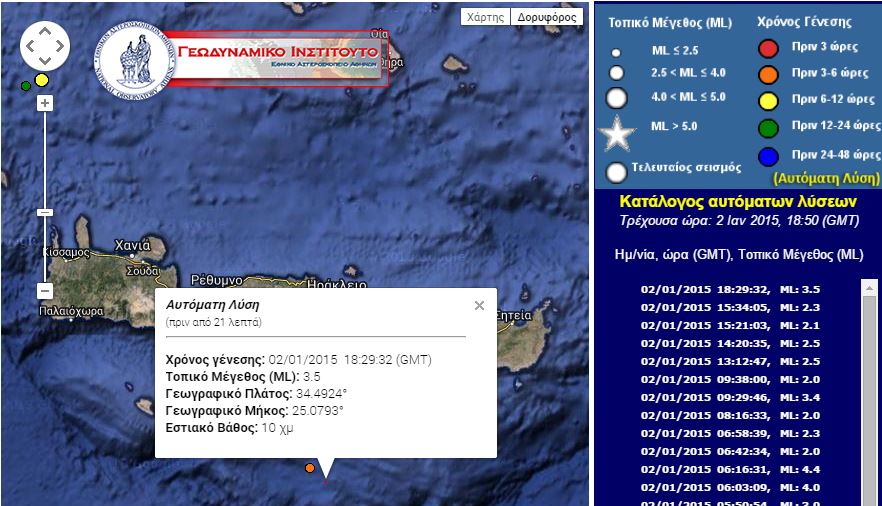Click the zoom slider handle

pos(44,212)
